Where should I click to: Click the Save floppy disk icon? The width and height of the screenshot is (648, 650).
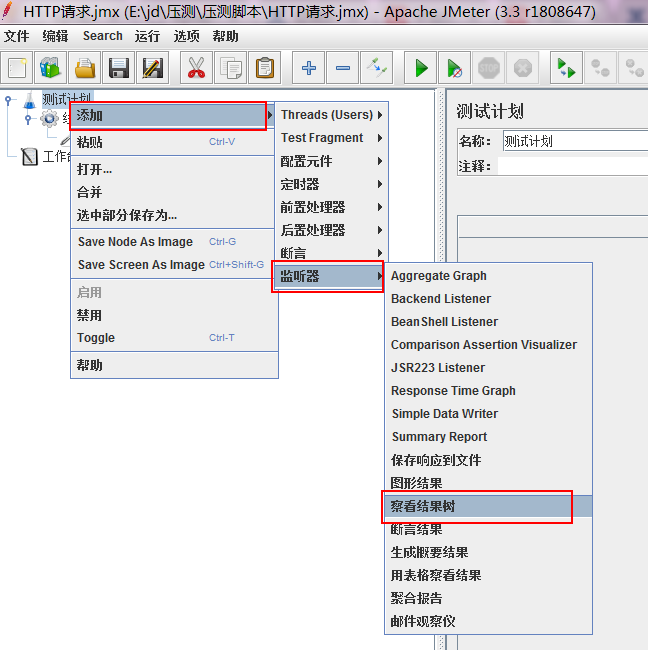point(119,68)
